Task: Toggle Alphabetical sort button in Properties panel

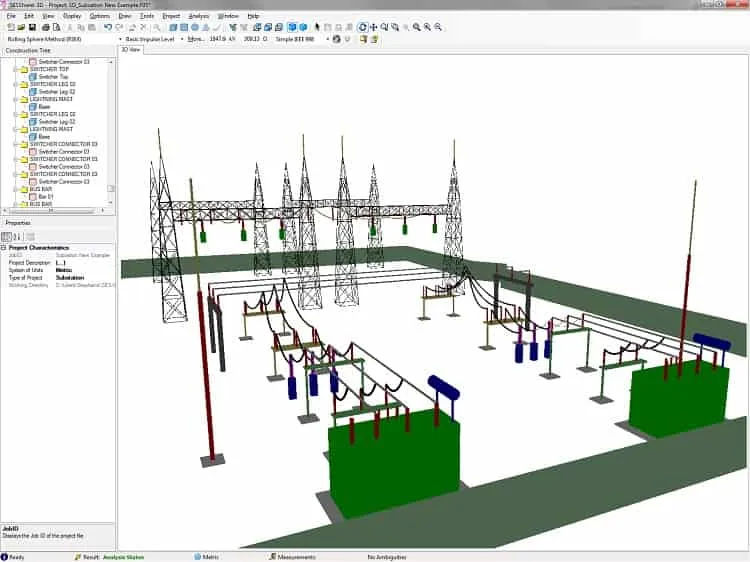Action: tap(17, 236)
